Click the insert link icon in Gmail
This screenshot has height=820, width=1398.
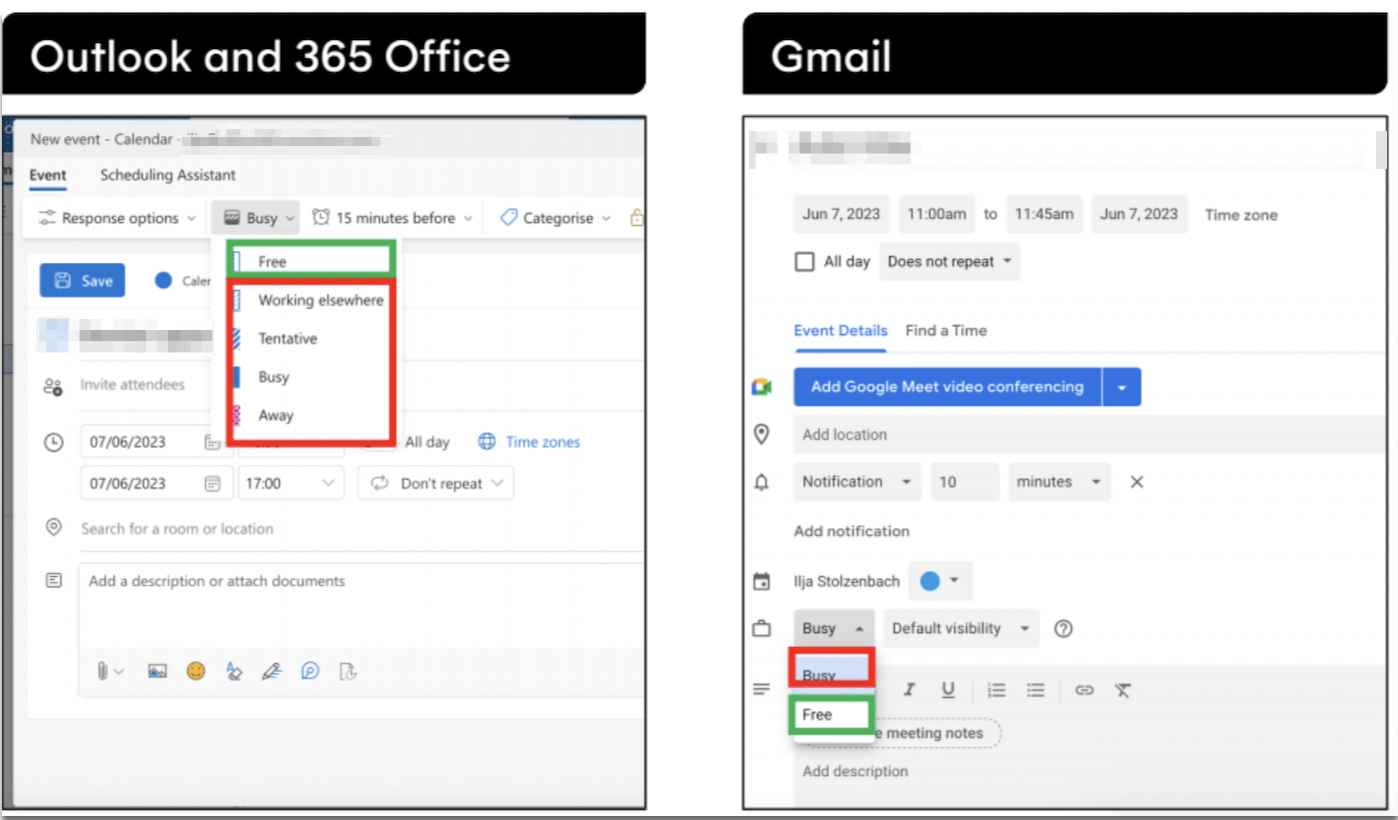(x=1084, y=690)
